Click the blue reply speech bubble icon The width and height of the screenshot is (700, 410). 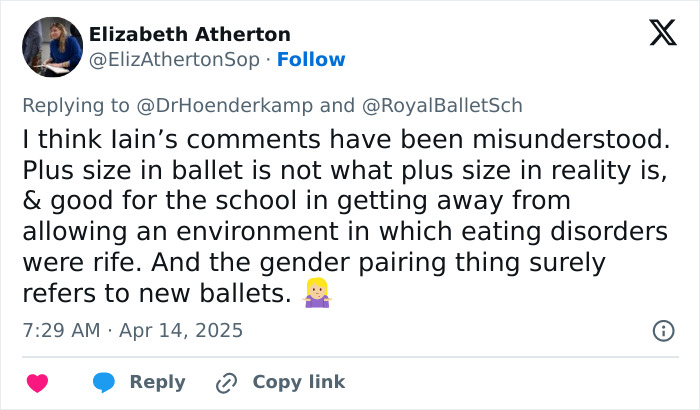(x=105, y=382)
